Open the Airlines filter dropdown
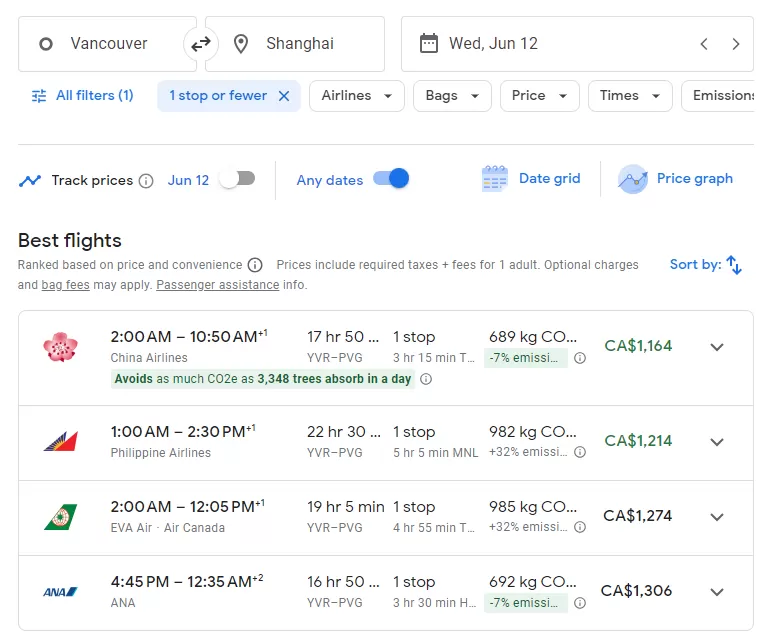Screen dimensions: 770x643 tap(357, 96)
